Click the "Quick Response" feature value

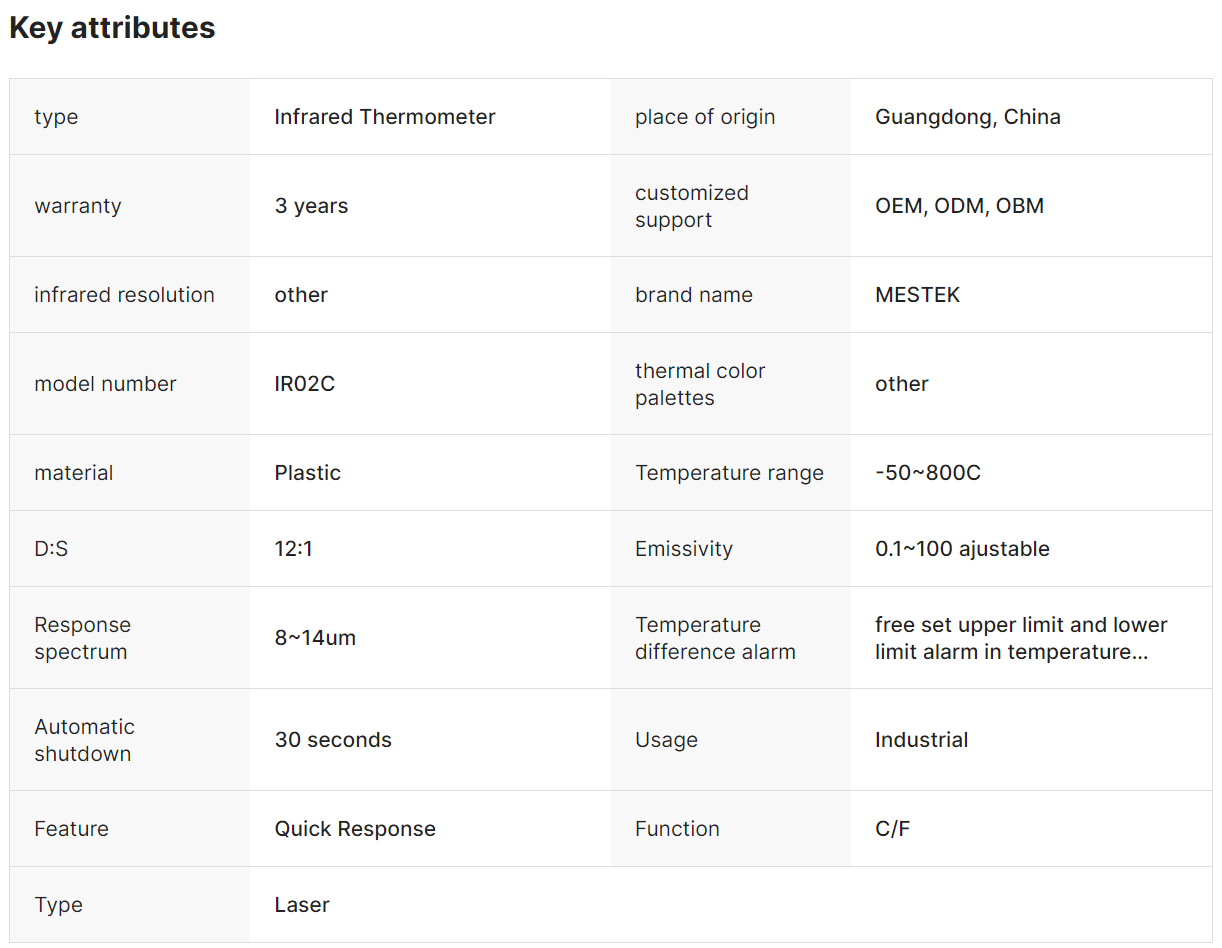[x=355, y=829]
